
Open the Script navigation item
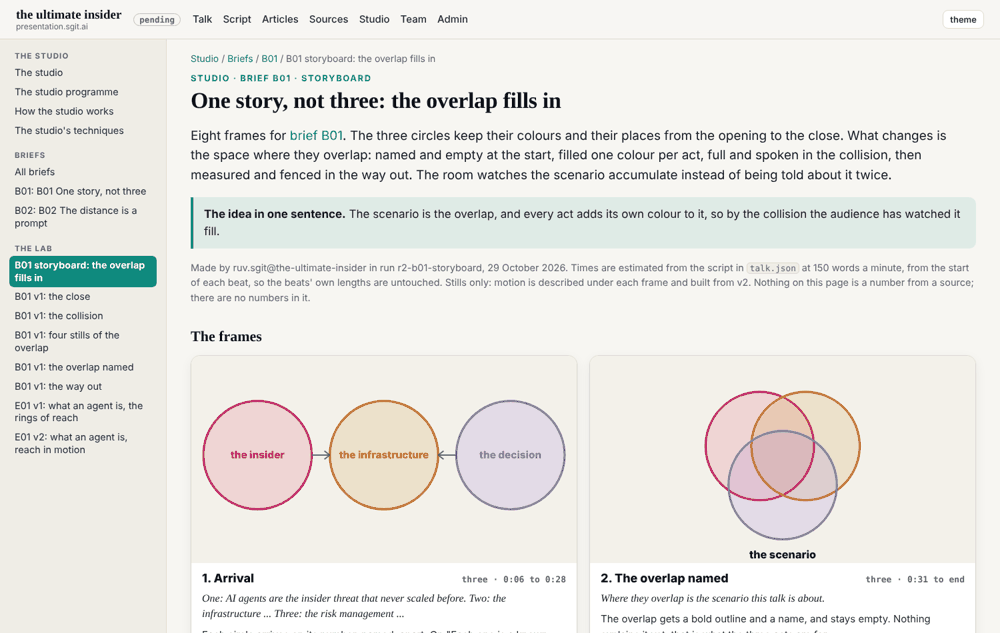[237, 19]
